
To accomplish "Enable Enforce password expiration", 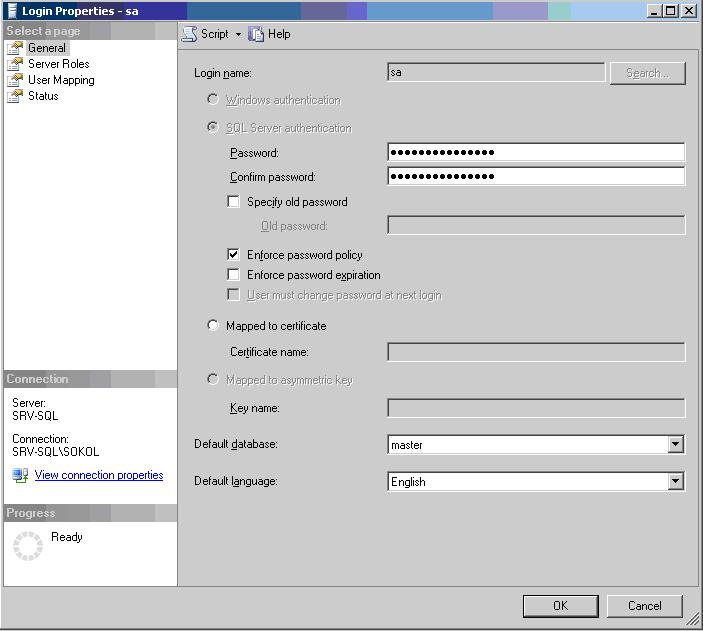I will (233, 274).
